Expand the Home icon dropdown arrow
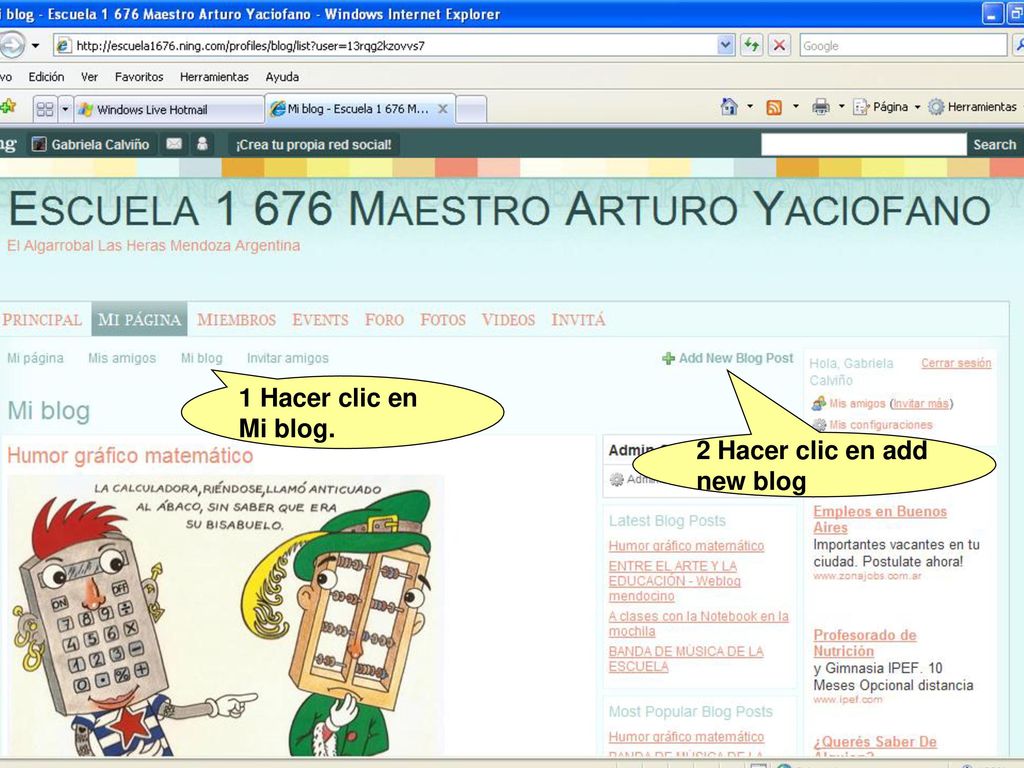 click(x=750, y=106)
